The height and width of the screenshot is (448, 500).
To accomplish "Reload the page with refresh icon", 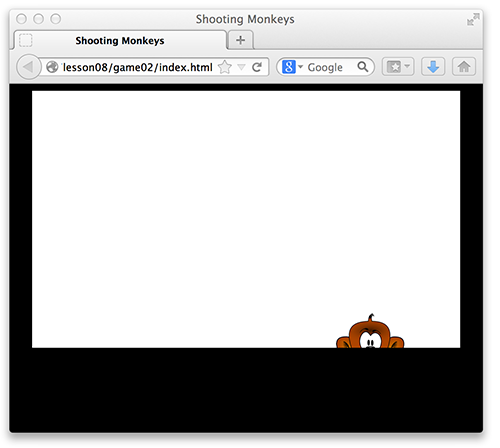I will tap(257, 67).
